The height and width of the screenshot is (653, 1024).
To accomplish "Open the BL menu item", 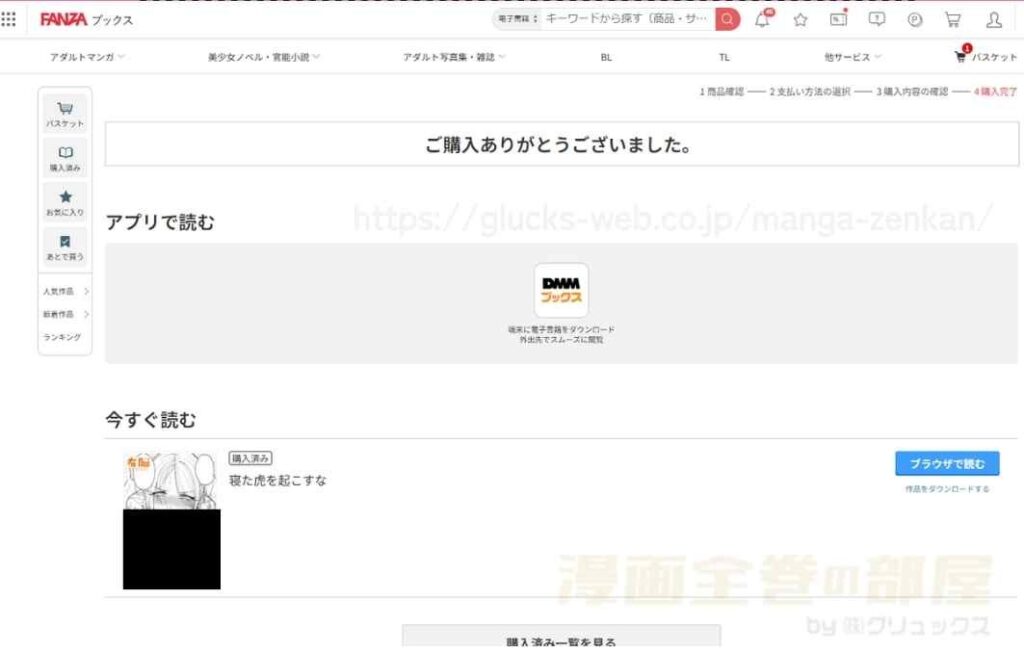I will point(606,57).
